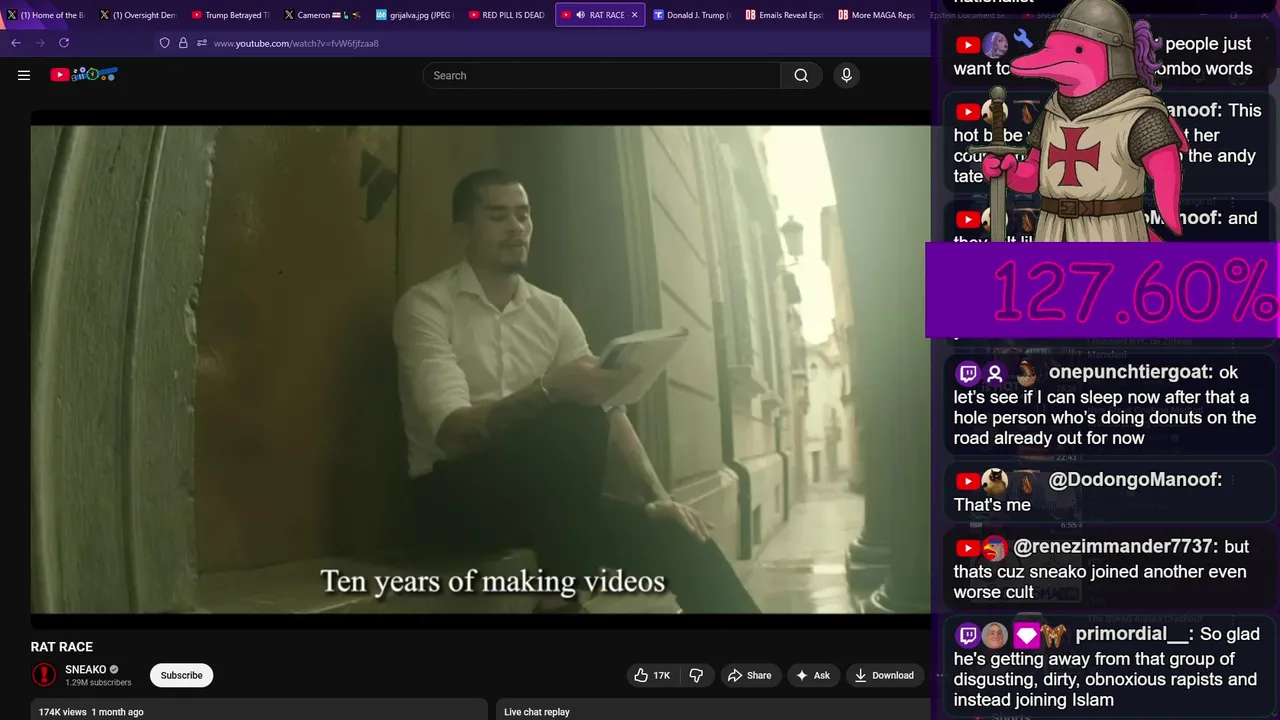Click the video player frame
Screen dimensions: 1280x720
[x=480, y=369]
